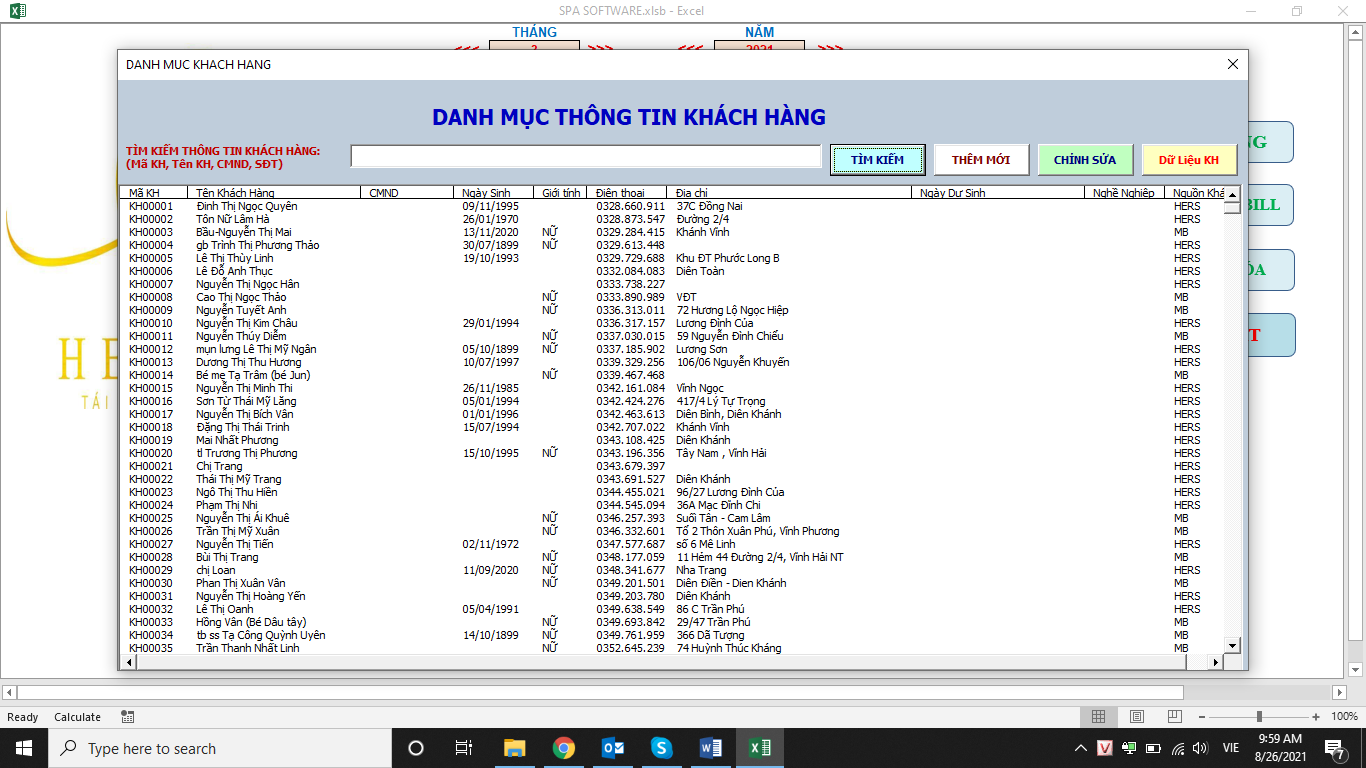Open Task View on the taskbar

pyautogui.click(x=464, y=748)
